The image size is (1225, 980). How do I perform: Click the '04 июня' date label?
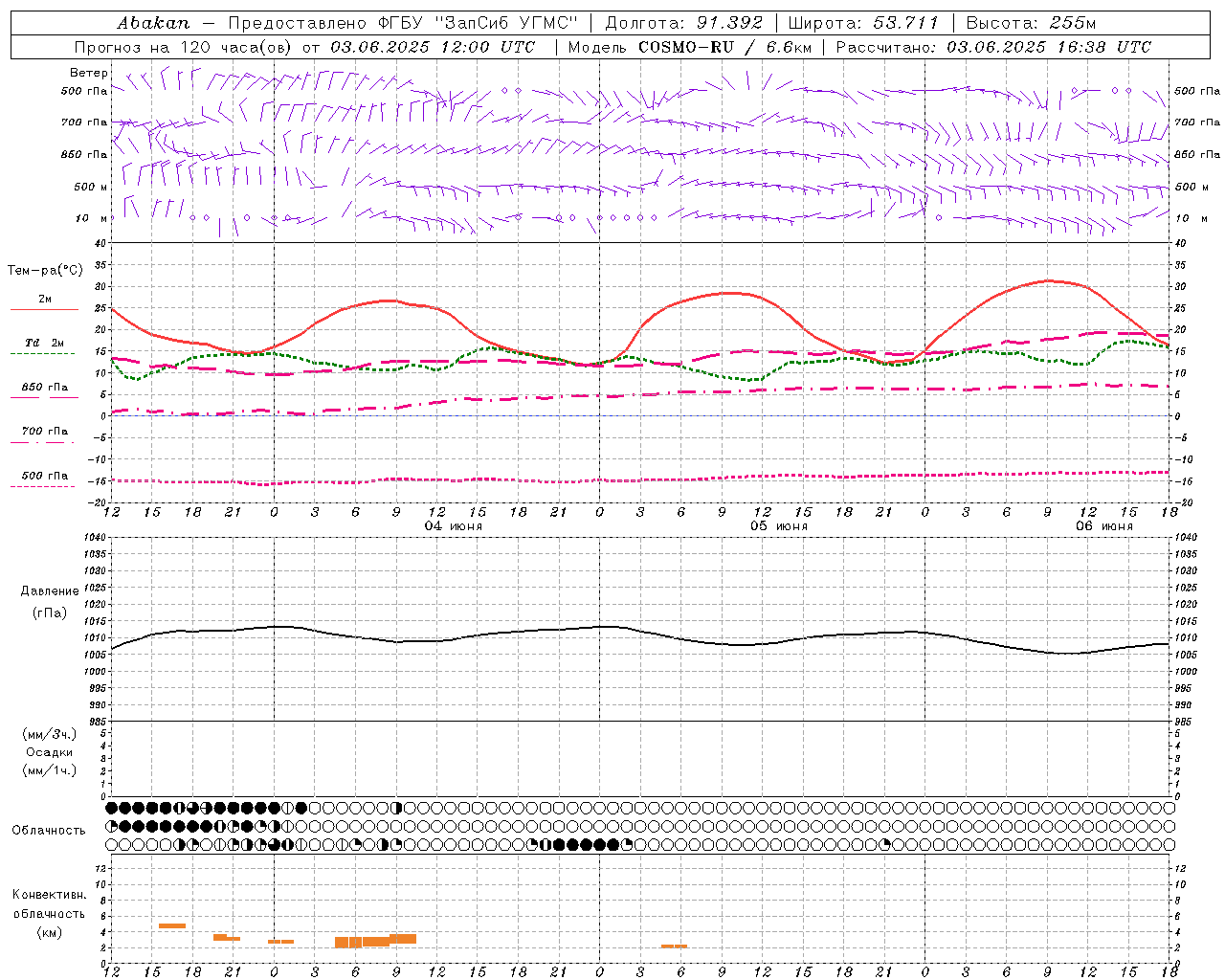click(454, 526)
